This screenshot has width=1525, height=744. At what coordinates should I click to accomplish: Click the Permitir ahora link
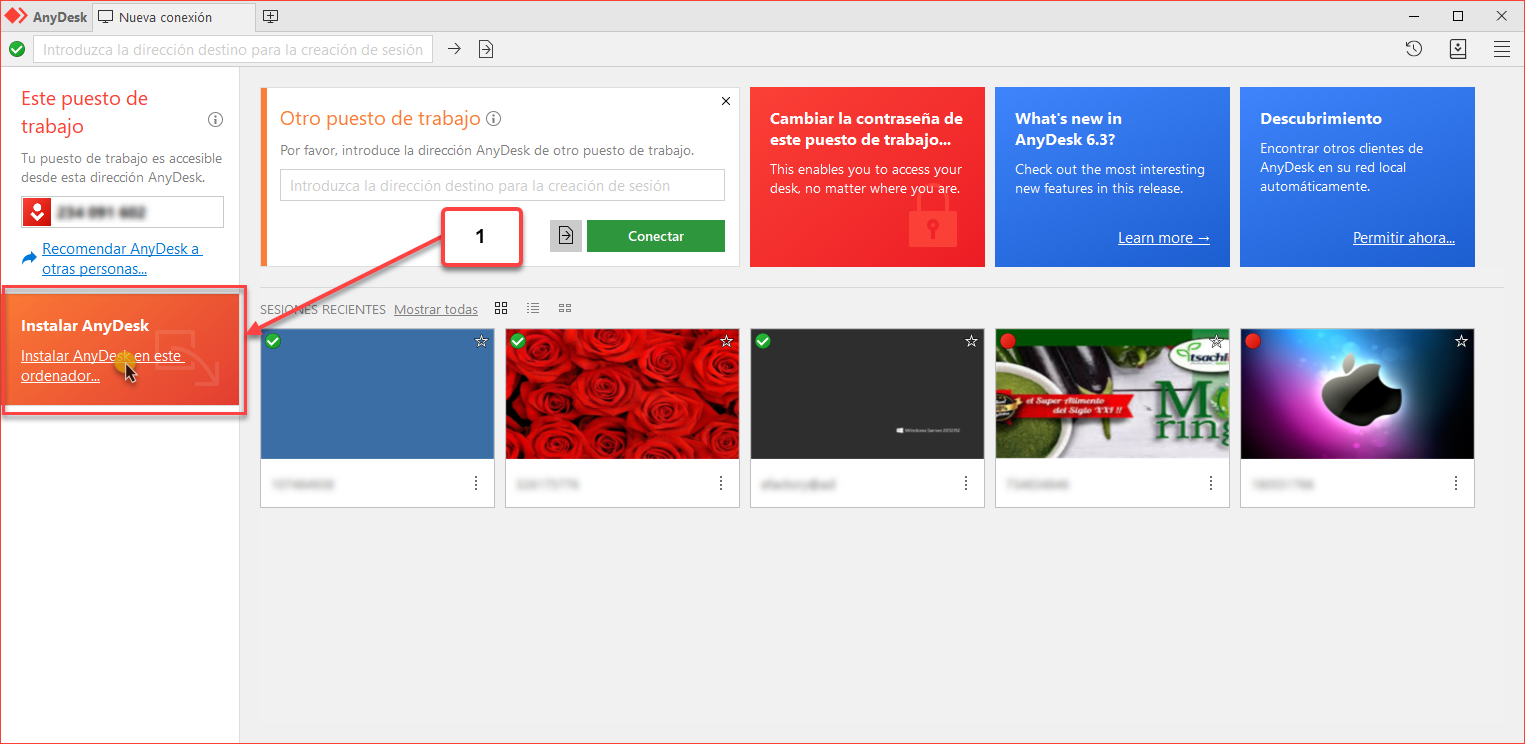tap(1404, 238)
